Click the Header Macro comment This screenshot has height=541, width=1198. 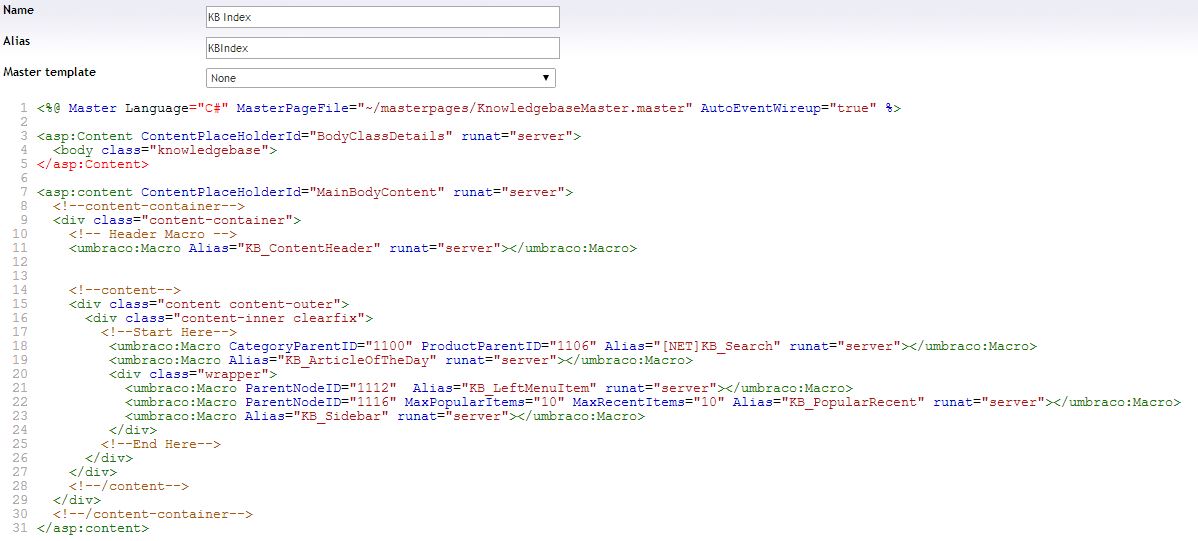click(153, 234)
